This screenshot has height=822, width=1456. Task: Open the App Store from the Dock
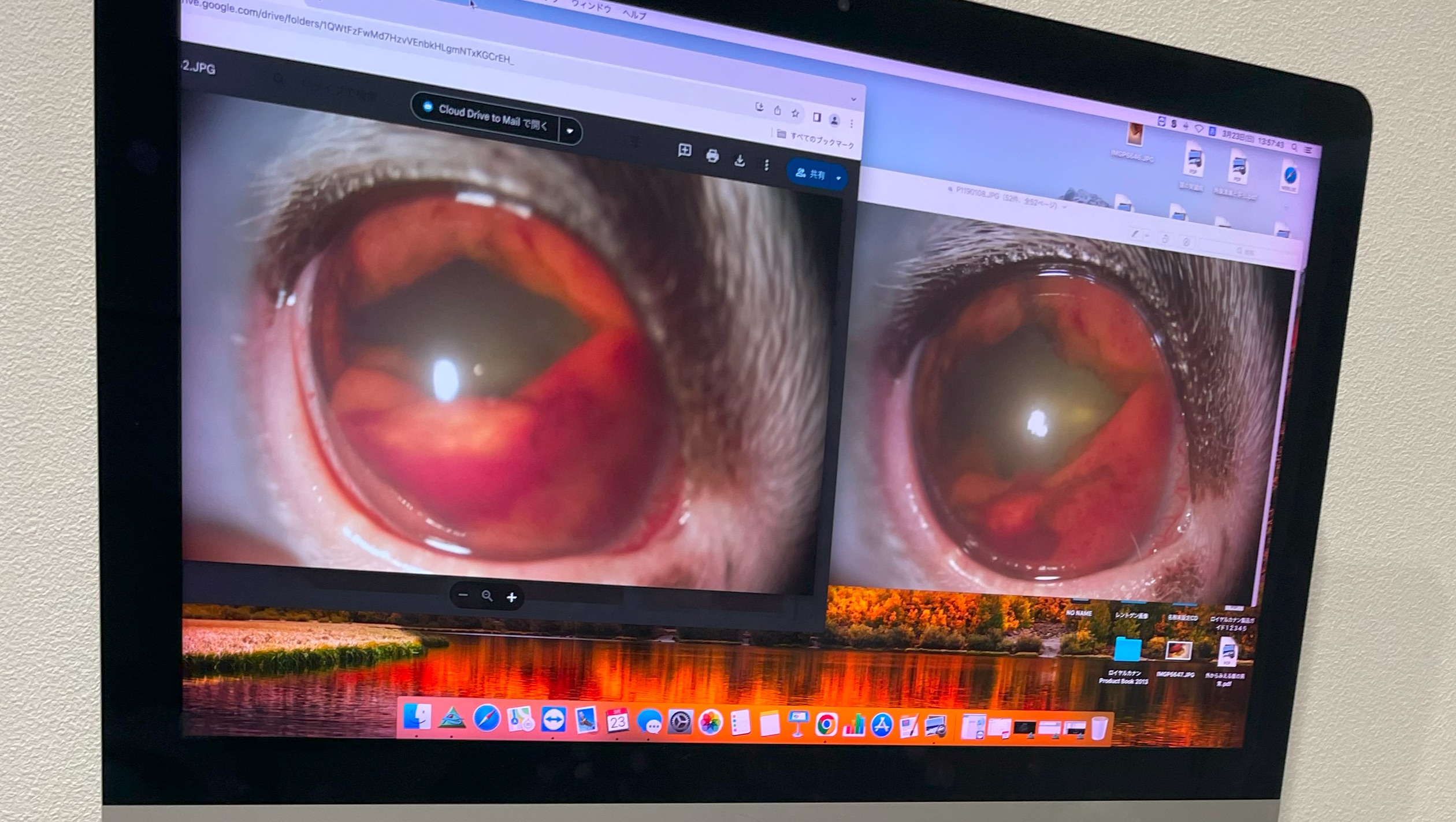pyautogui.click(x=882, y=726)
